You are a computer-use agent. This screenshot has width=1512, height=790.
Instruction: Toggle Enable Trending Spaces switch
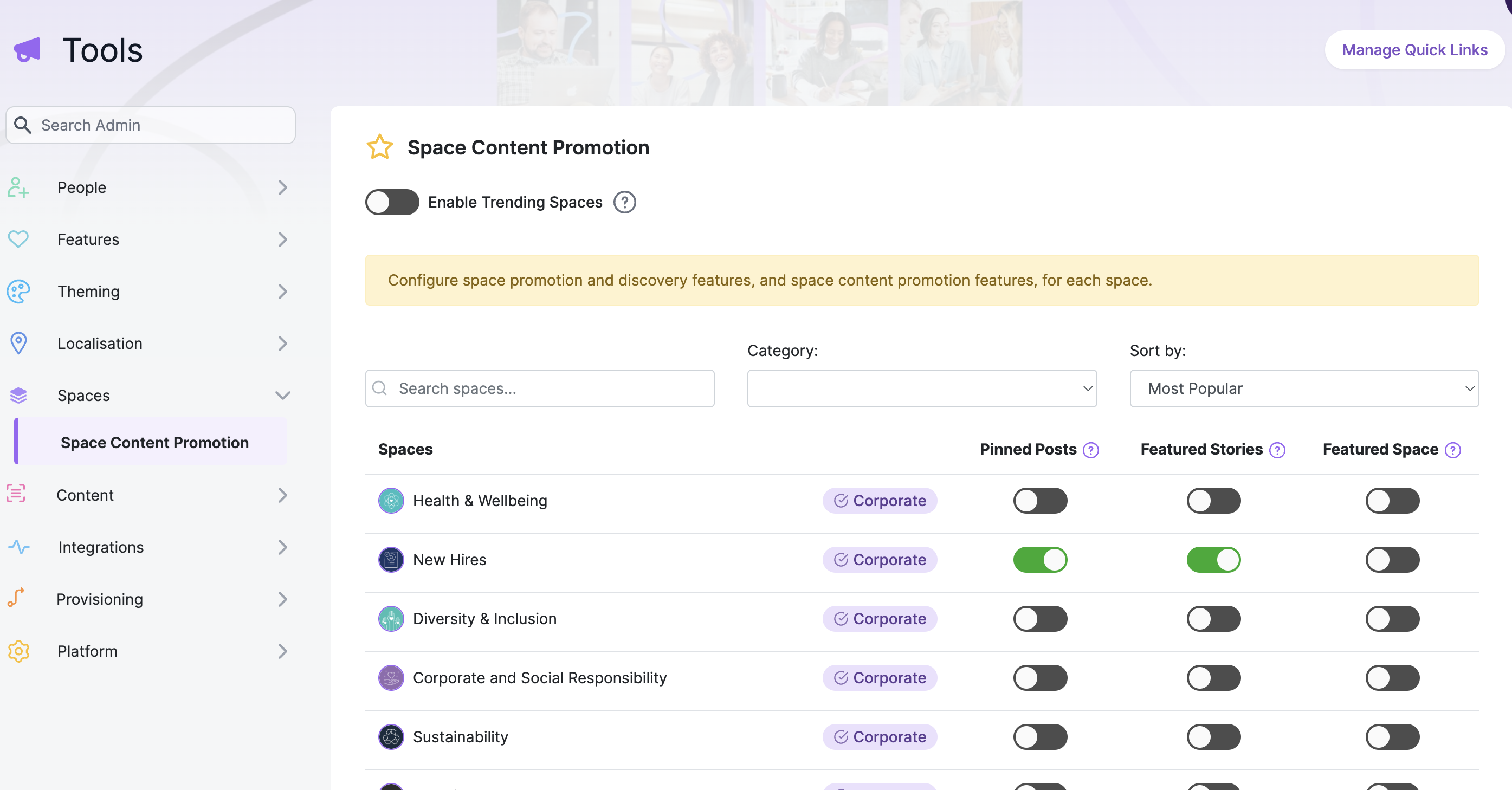tap(392, 202)
